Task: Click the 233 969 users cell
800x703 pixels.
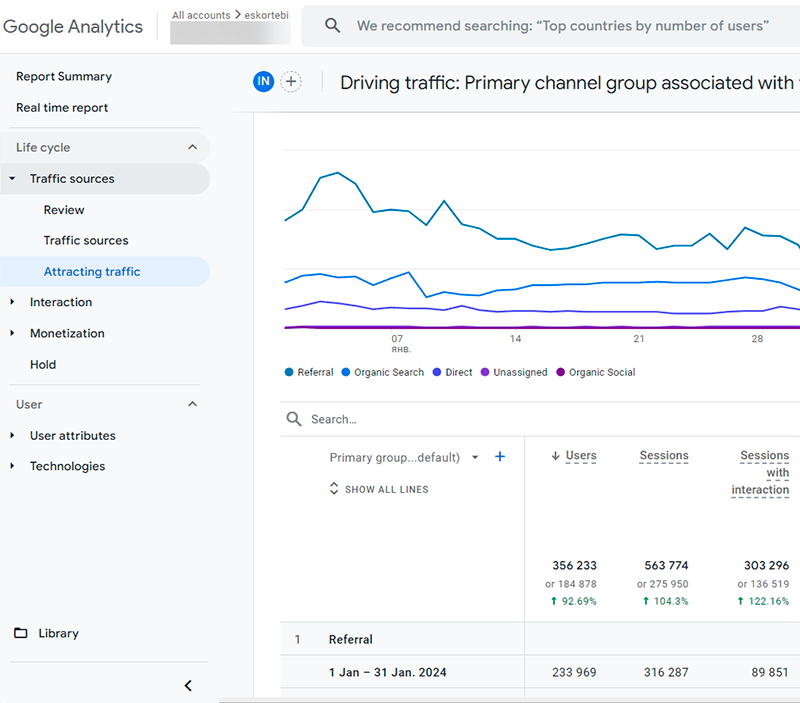Action: pos(574,672)
